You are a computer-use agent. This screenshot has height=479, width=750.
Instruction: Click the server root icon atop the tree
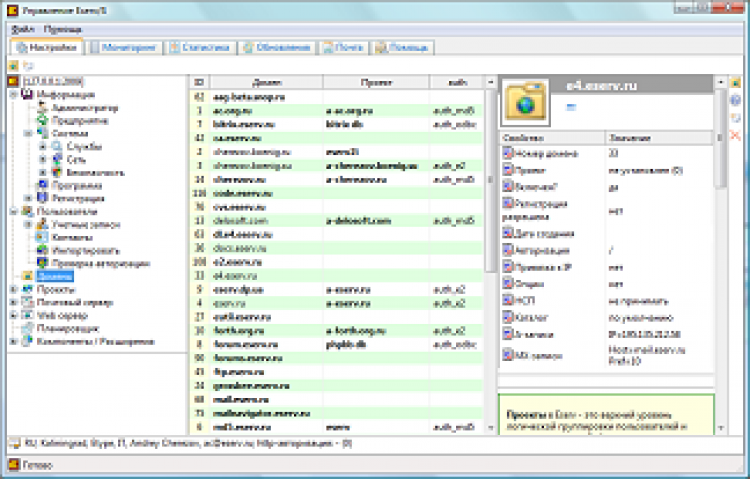click(13, 81)
